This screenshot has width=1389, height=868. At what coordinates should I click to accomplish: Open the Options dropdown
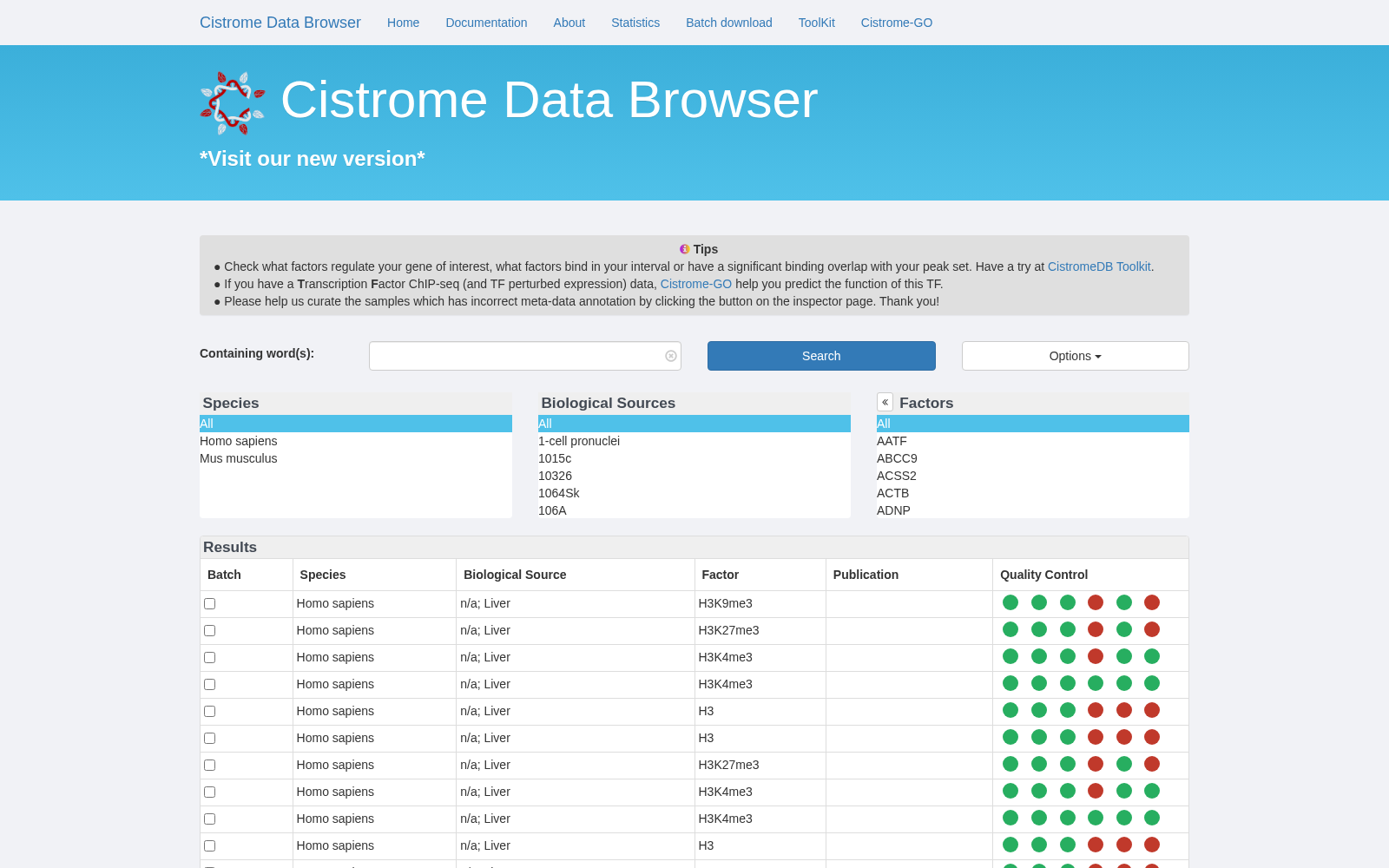point(1075,356)
